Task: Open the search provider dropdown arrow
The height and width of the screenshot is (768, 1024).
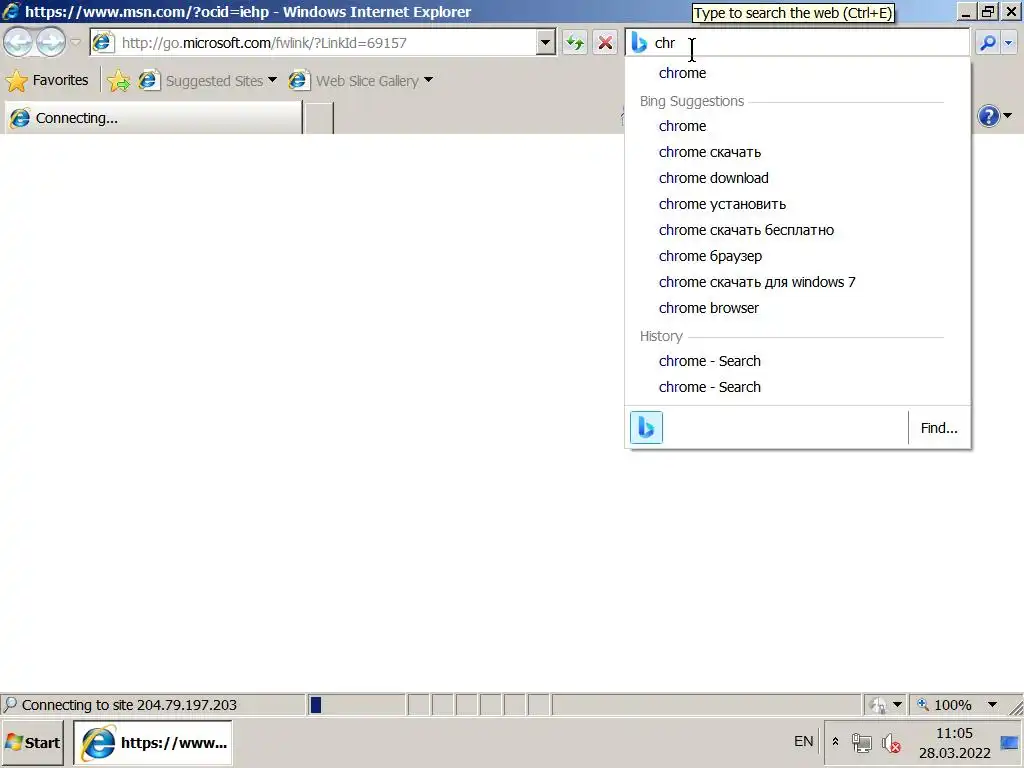Action: tap(1009, 43)
